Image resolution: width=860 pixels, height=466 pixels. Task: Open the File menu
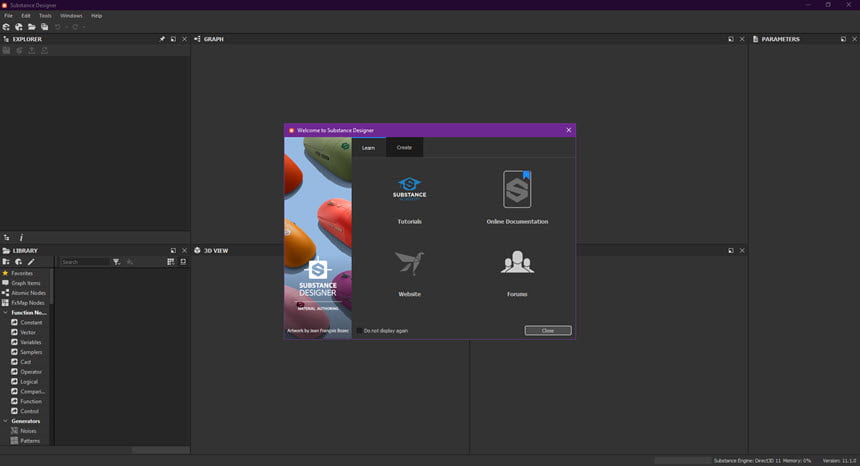8,16
